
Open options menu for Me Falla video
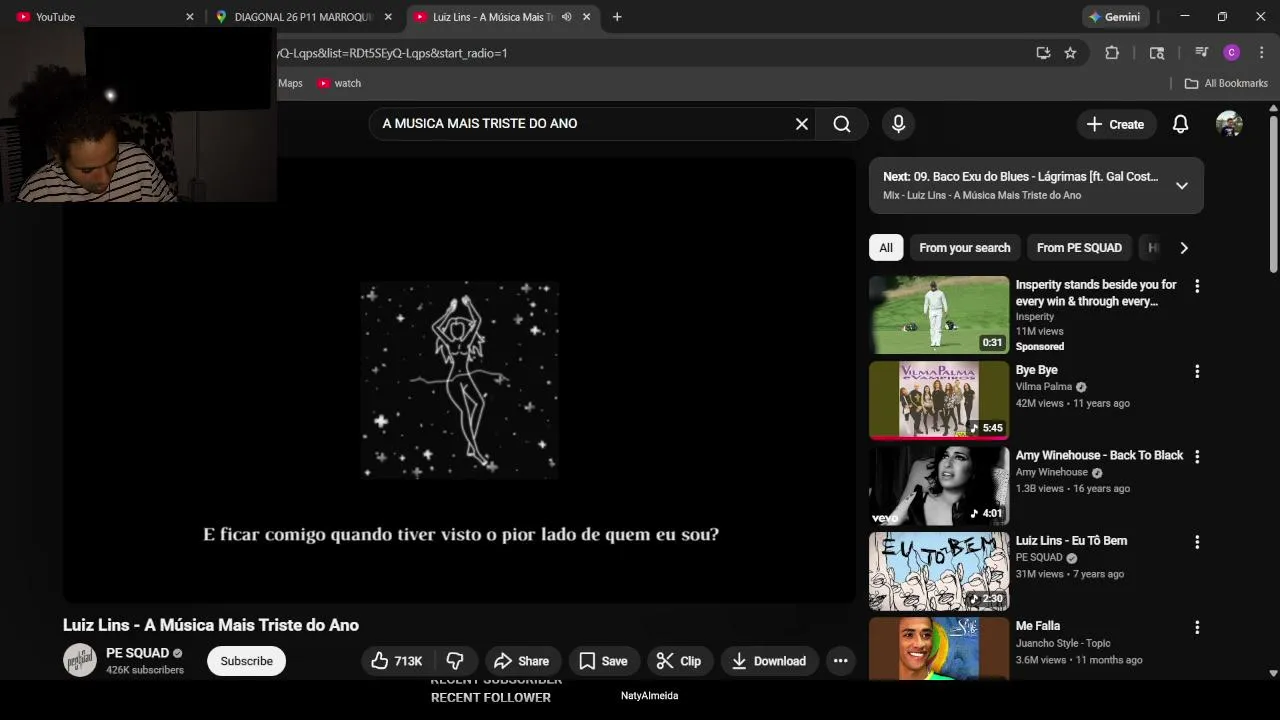tap(1197, 627)
